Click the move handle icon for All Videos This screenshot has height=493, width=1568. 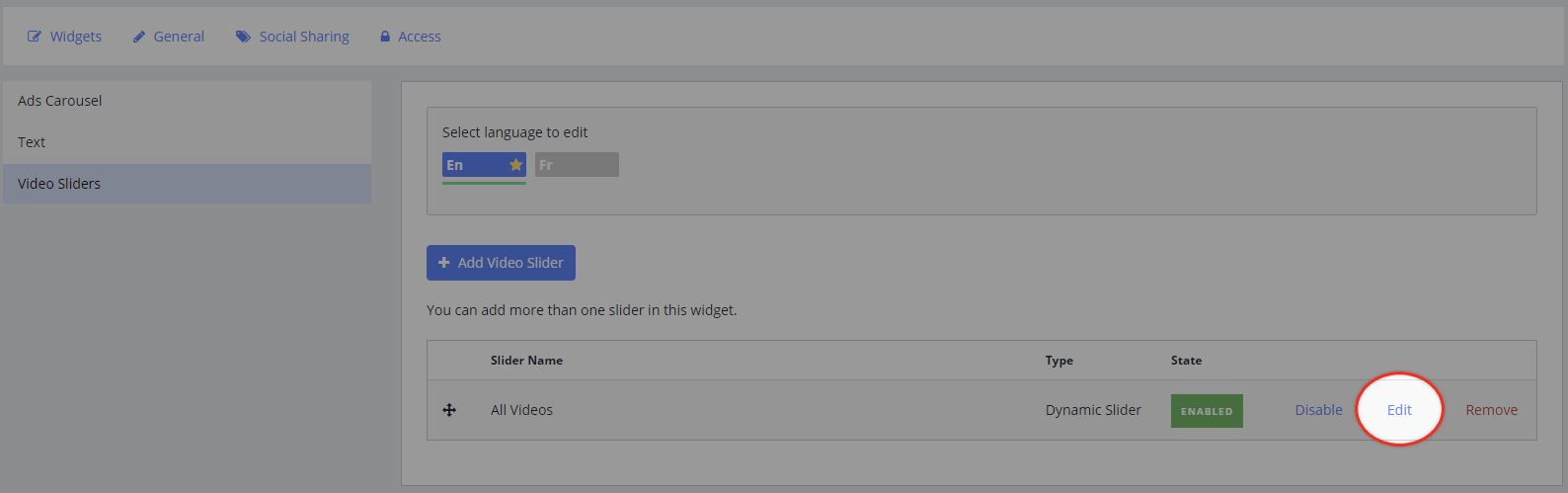[x=449, y=410]
